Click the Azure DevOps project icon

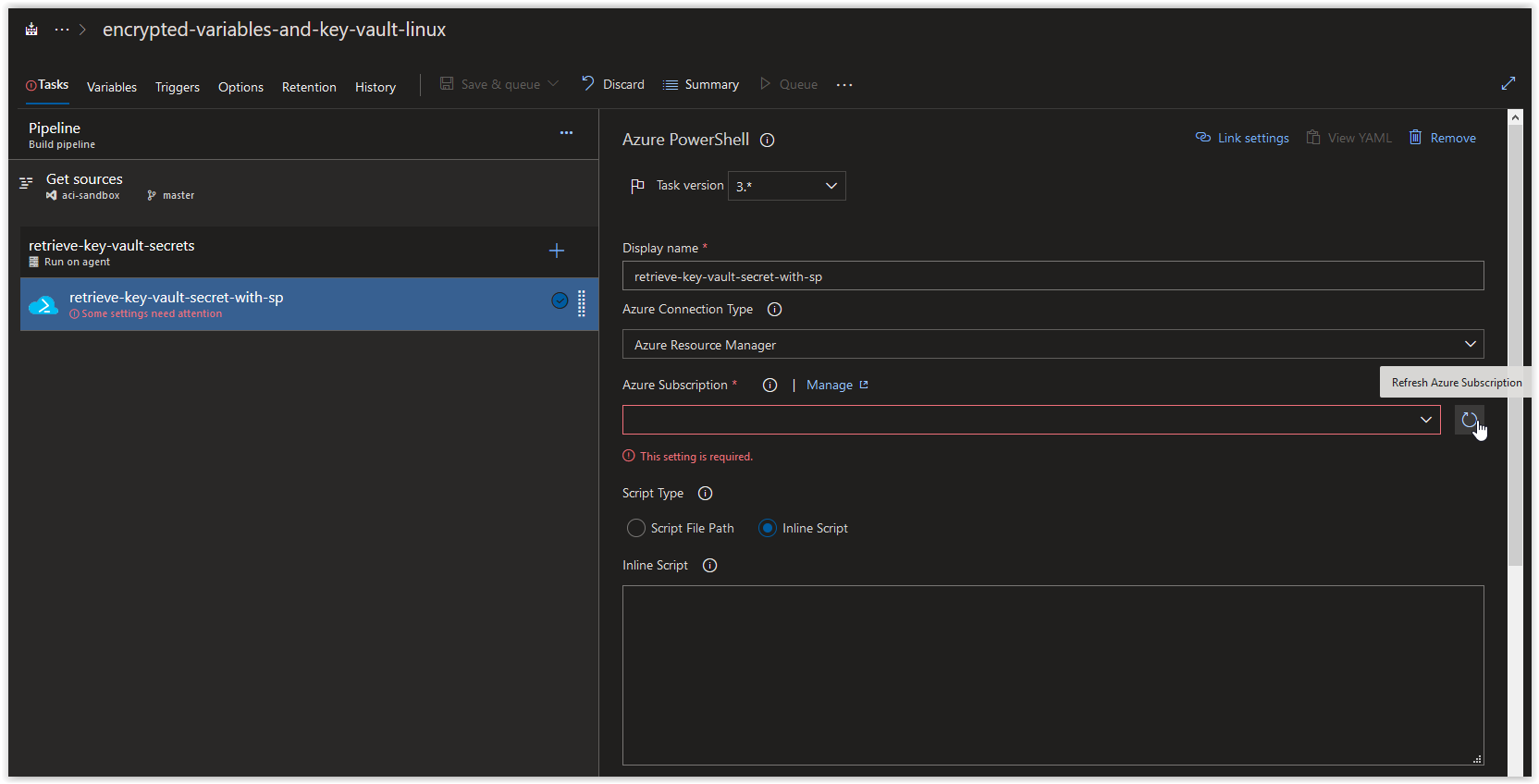click(31, 30)
